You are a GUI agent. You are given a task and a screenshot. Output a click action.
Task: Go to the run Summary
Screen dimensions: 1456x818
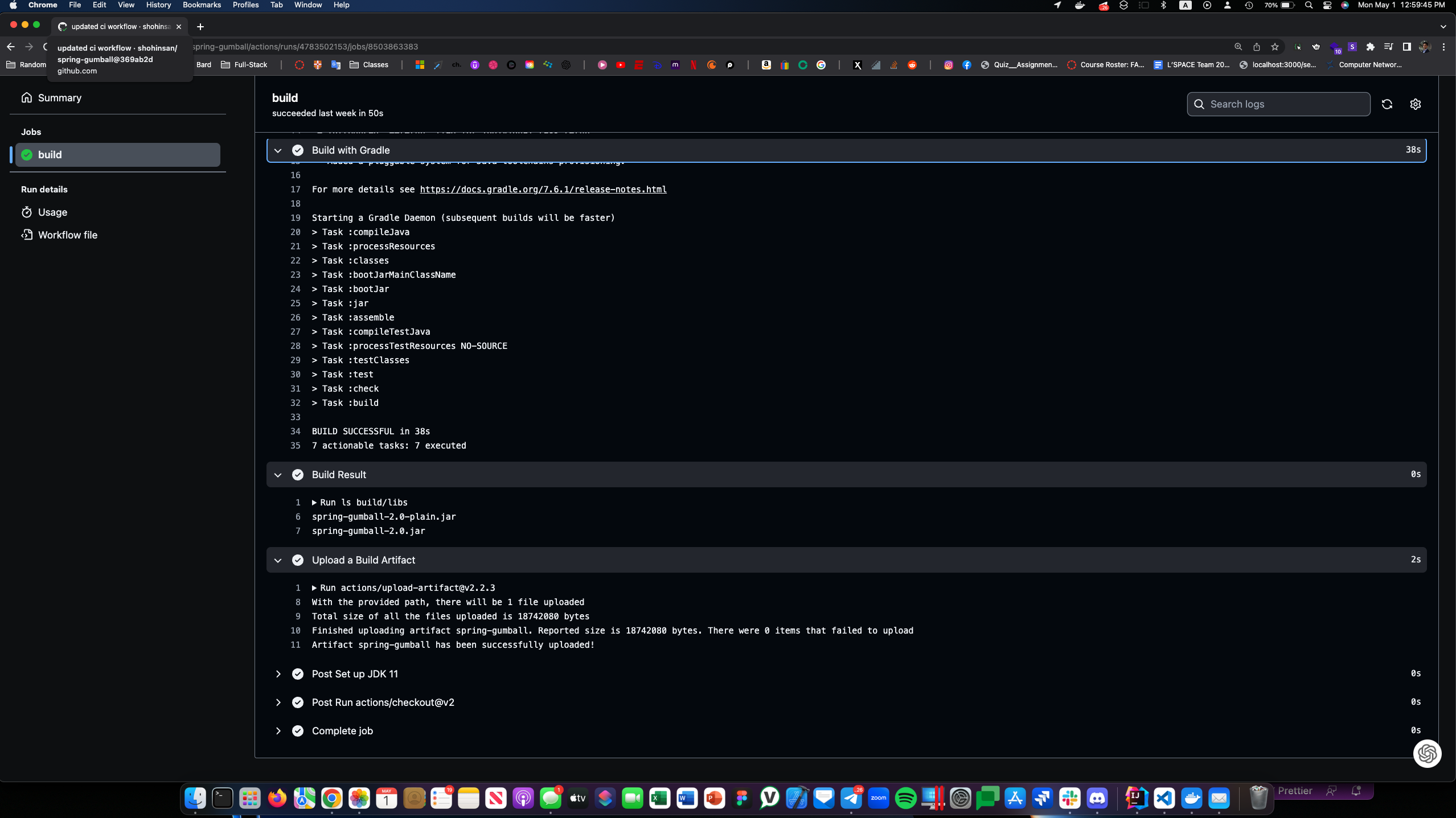[x=59, y=97]
